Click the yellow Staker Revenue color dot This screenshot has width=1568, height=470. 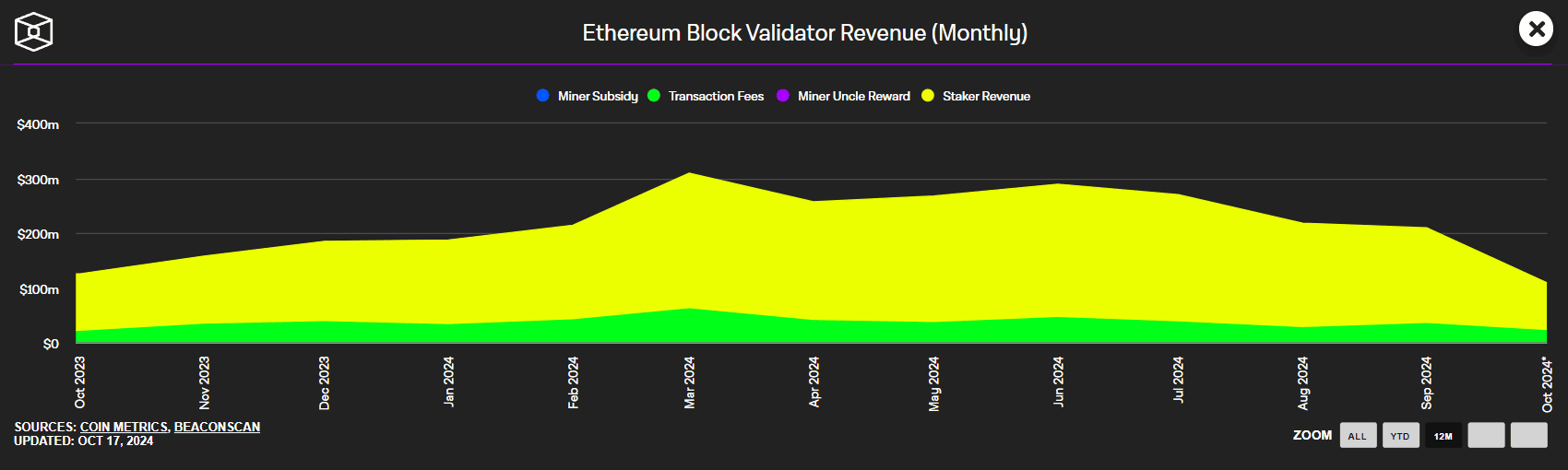pos(928,95)
